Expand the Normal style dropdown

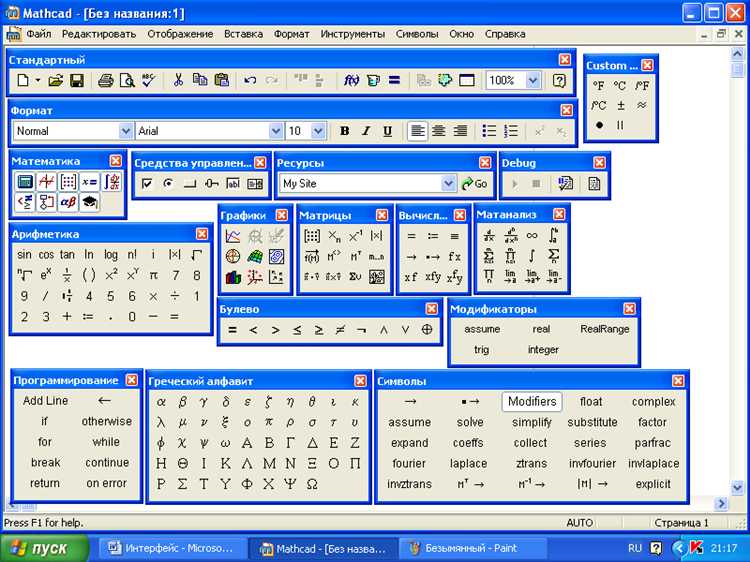[x=125, y=131]
